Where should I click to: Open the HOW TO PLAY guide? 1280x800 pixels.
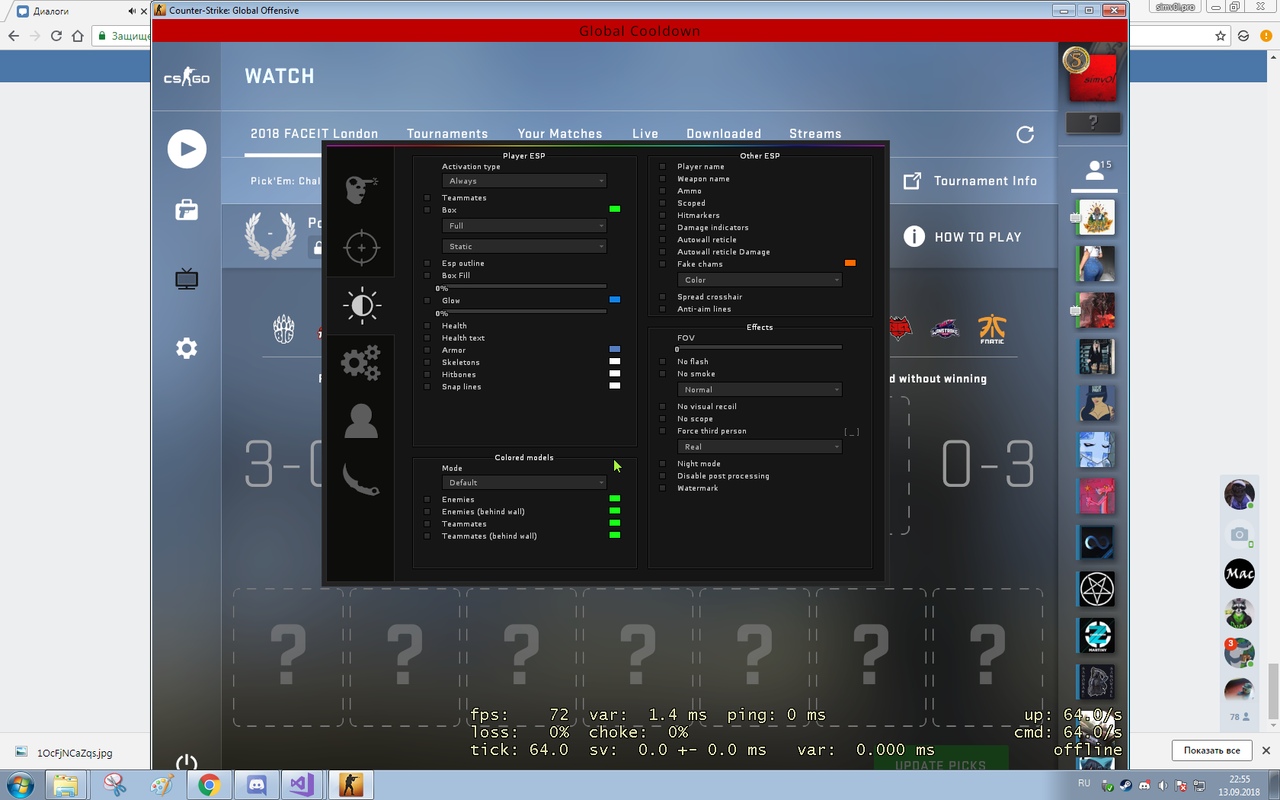point(962,237)
